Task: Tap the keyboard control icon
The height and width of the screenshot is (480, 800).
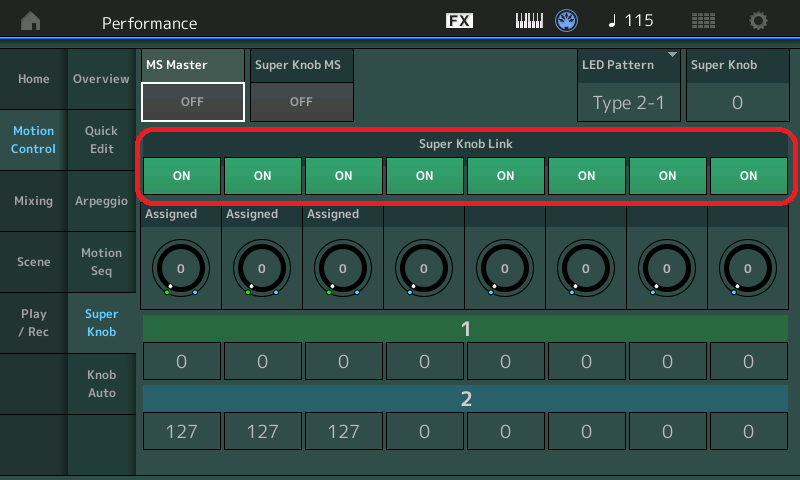Action: pyautogui.click(x=529, y=21)
